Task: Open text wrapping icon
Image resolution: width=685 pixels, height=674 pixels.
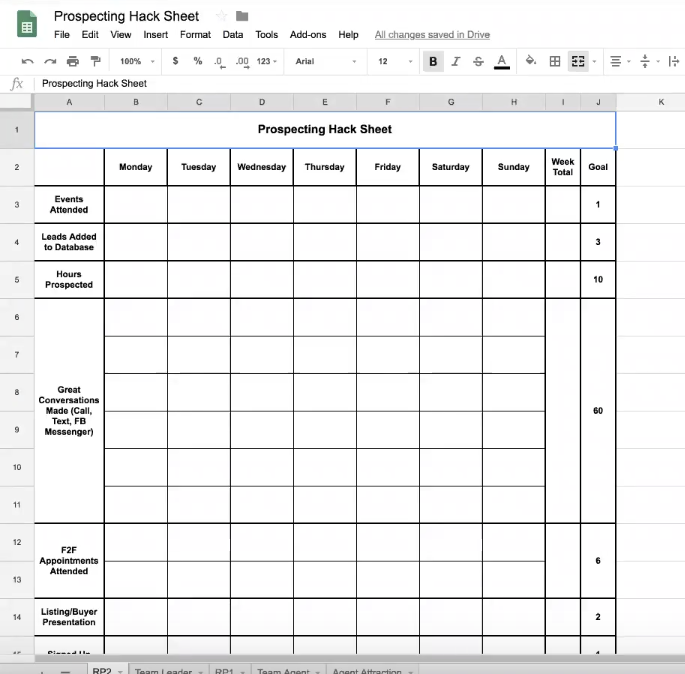Action: pos(673,61)
